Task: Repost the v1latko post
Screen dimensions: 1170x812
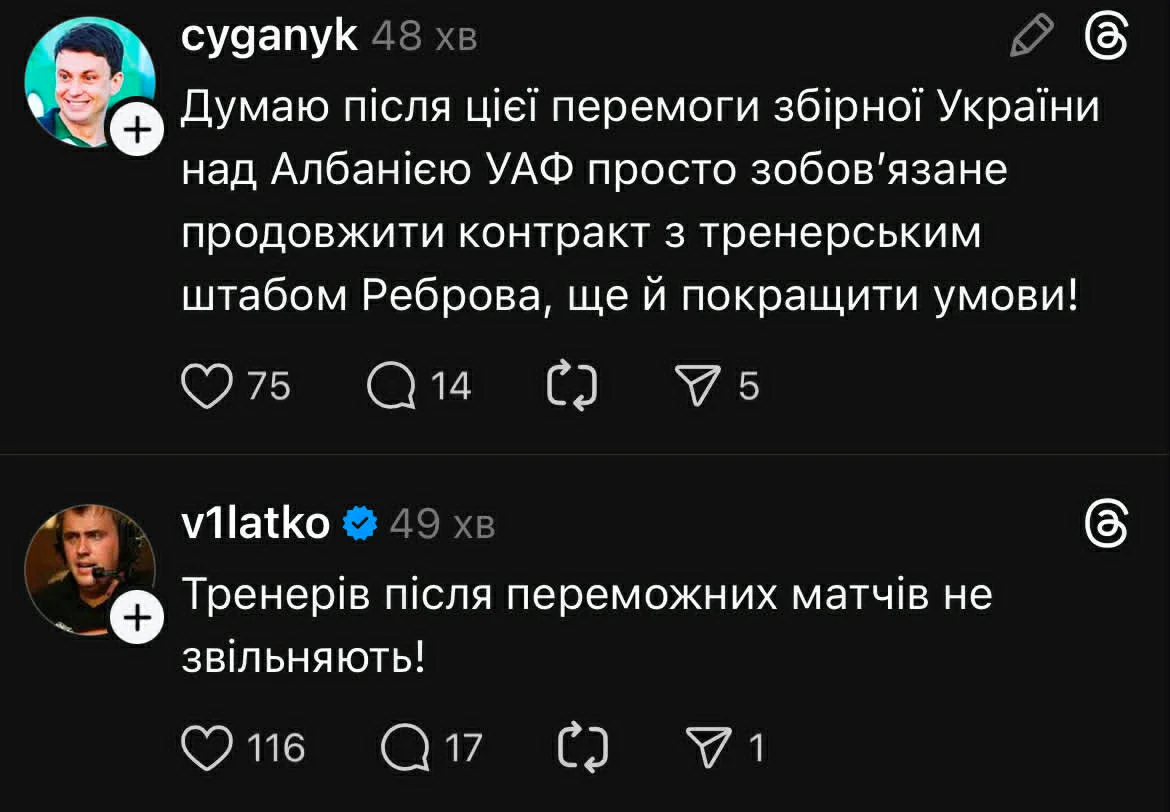Action: (580, 747)
